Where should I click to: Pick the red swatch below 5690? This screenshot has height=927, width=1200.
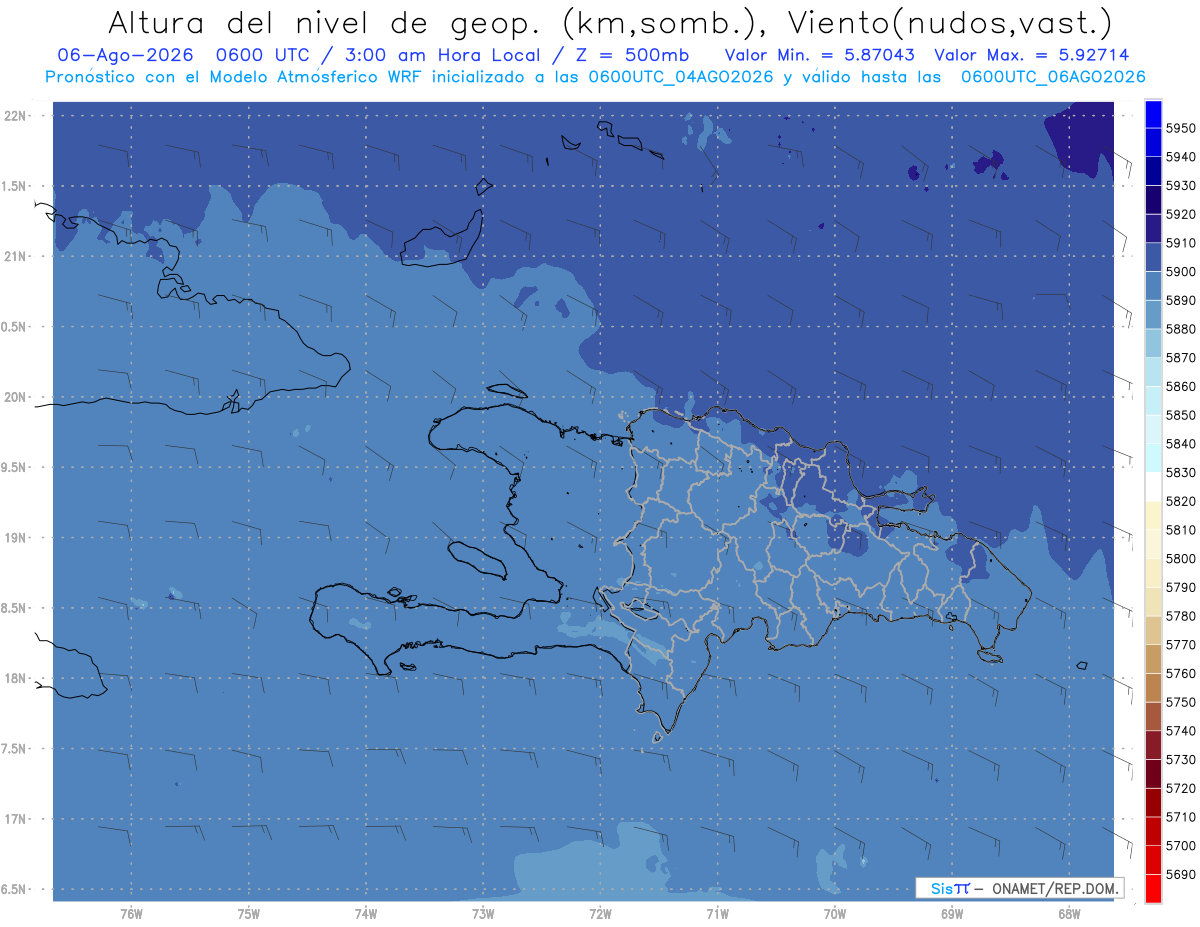point(1153,888)
